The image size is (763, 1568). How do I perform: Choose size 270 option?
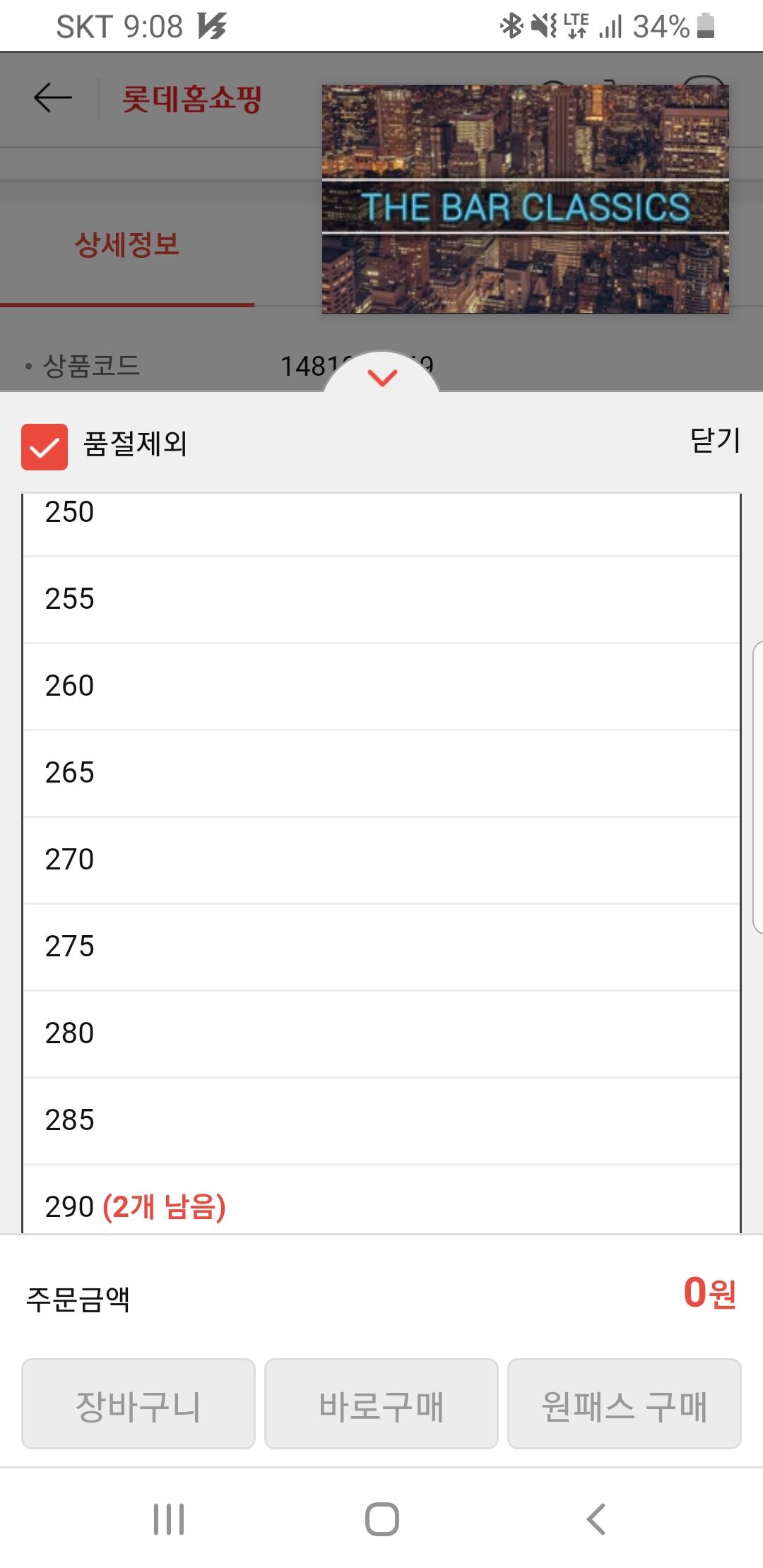coord(381,860)
